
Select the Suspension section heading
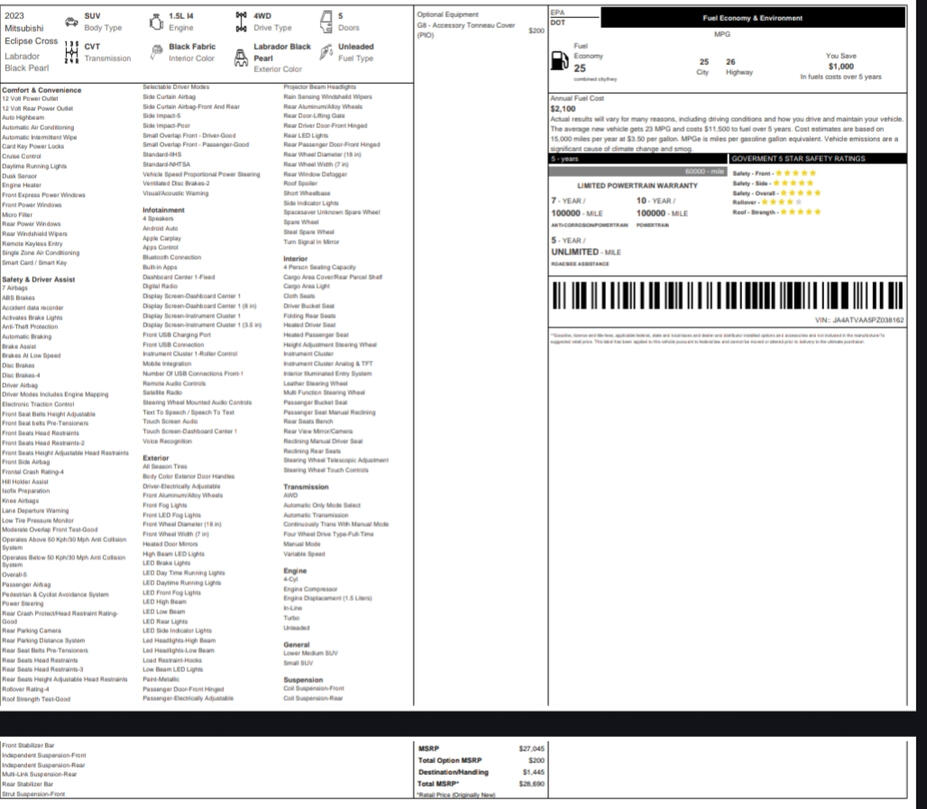(x=303, y=680)
